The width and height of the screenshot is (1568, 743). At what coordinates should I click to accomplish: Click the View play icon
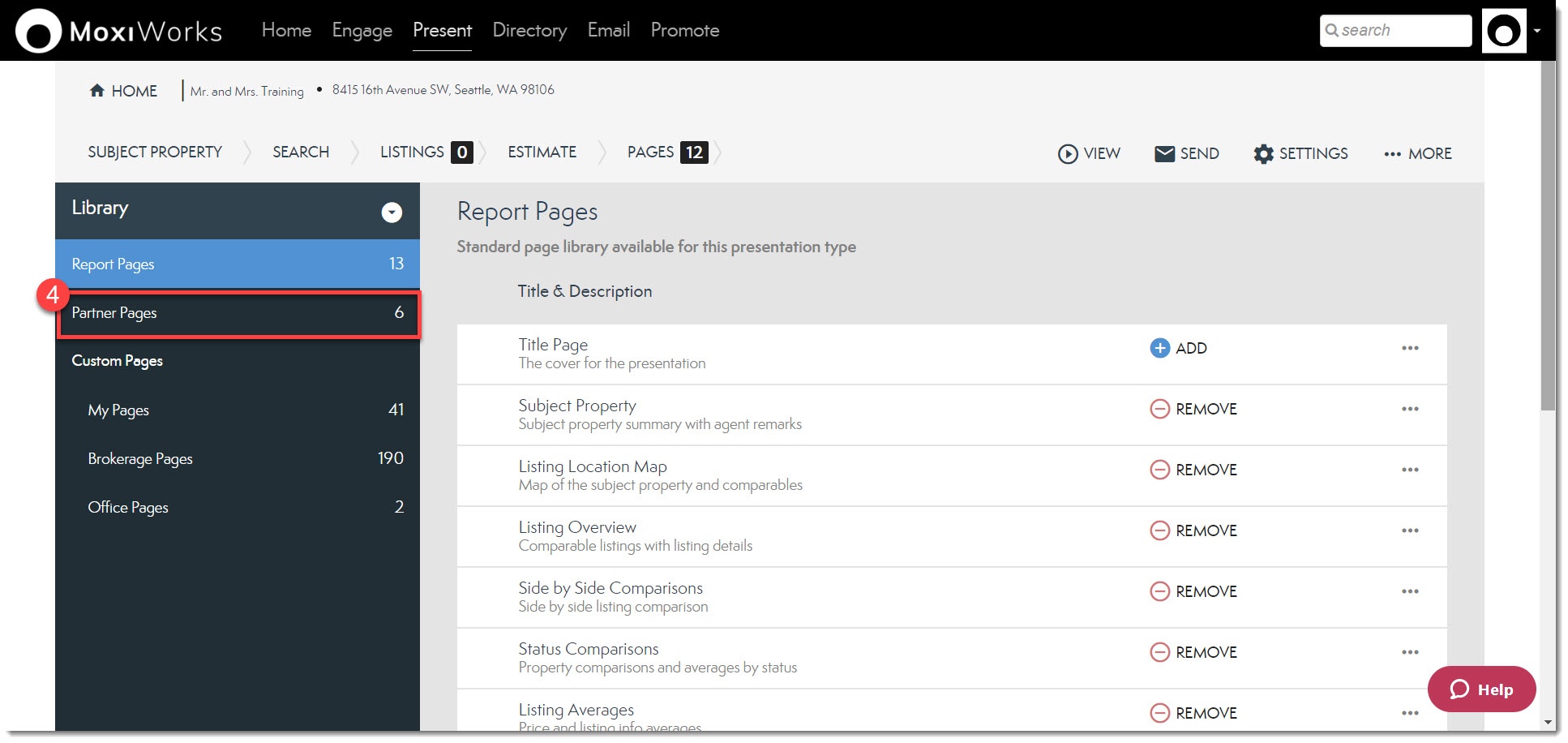(x=1068, y=153)
